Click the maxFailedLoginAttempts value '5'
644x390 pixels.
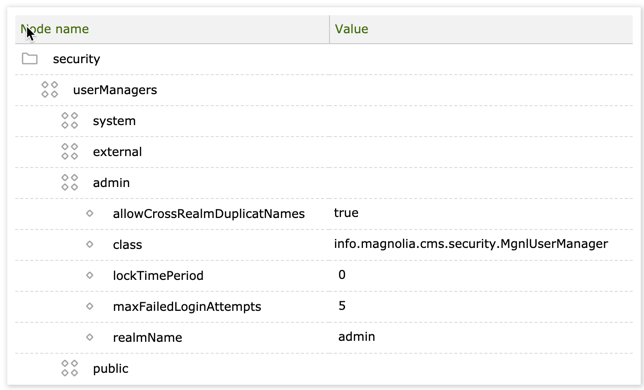pyautogui.click(x=342, y=305)
